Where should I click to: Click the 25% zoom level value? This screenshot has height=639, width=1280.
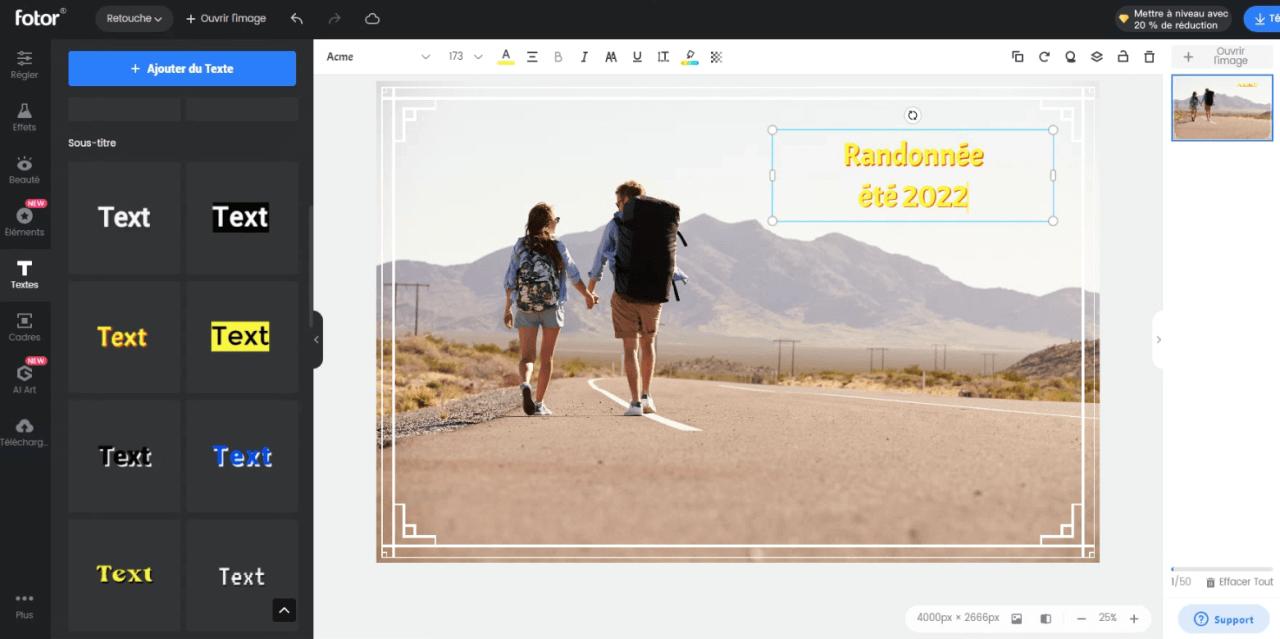(1107, 618)
